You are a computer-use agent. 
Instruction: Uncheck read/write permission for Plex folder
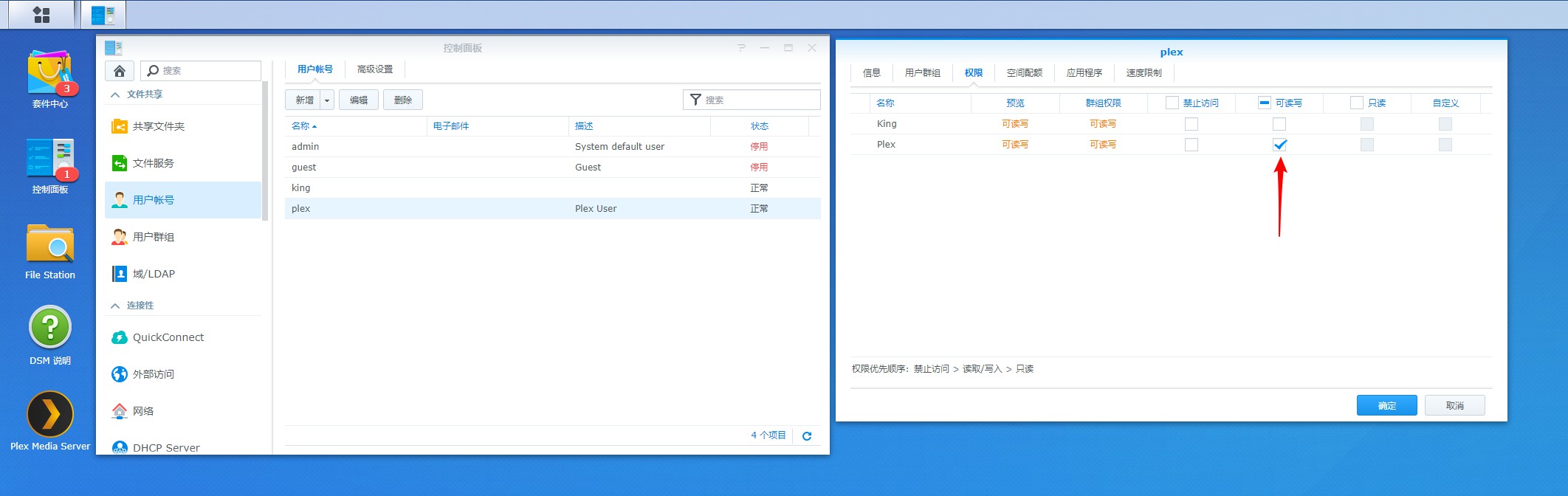click(1279, 145)
